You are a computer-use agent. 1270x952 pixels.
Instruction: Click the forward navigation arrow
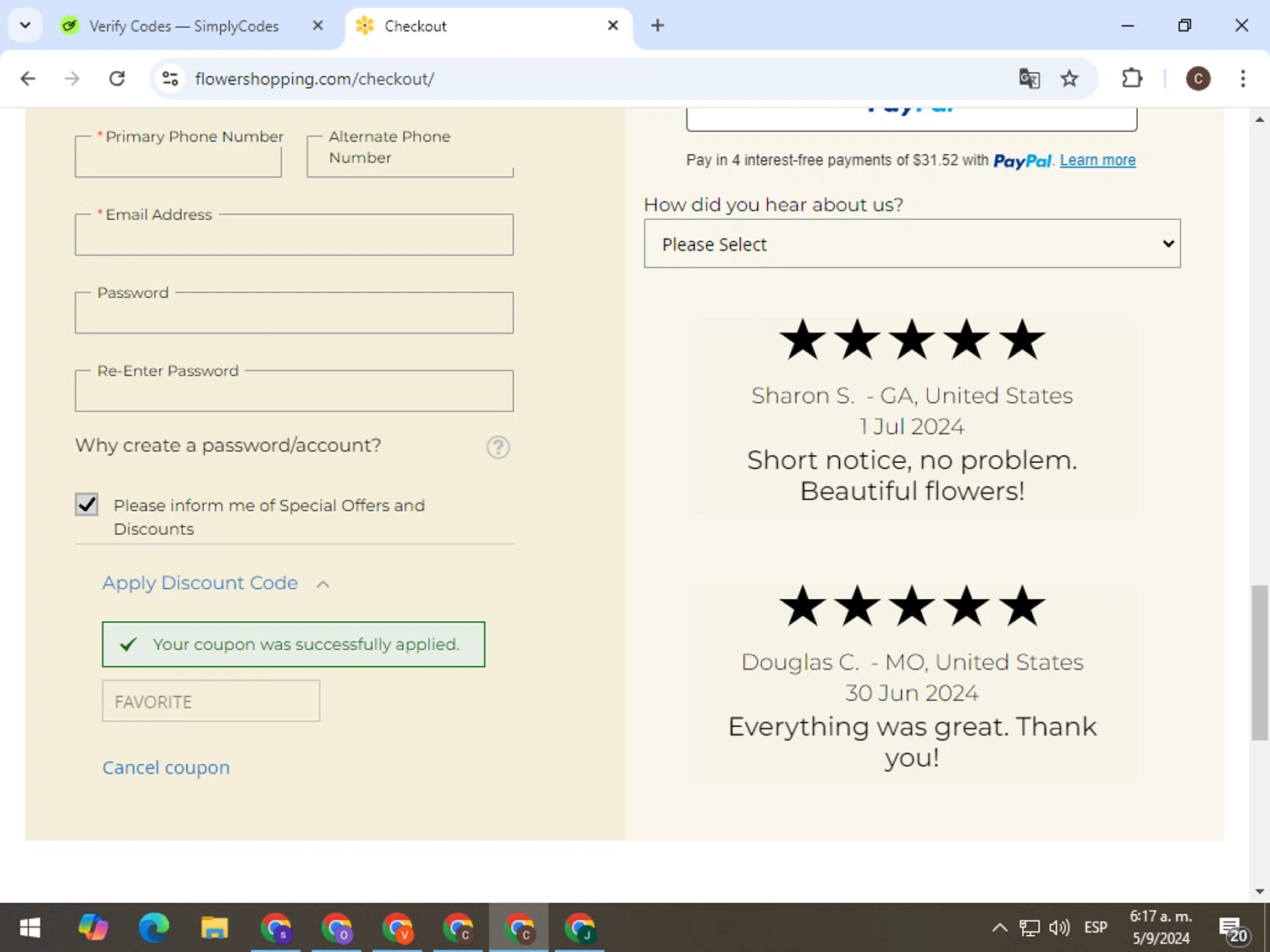point(72,79)
